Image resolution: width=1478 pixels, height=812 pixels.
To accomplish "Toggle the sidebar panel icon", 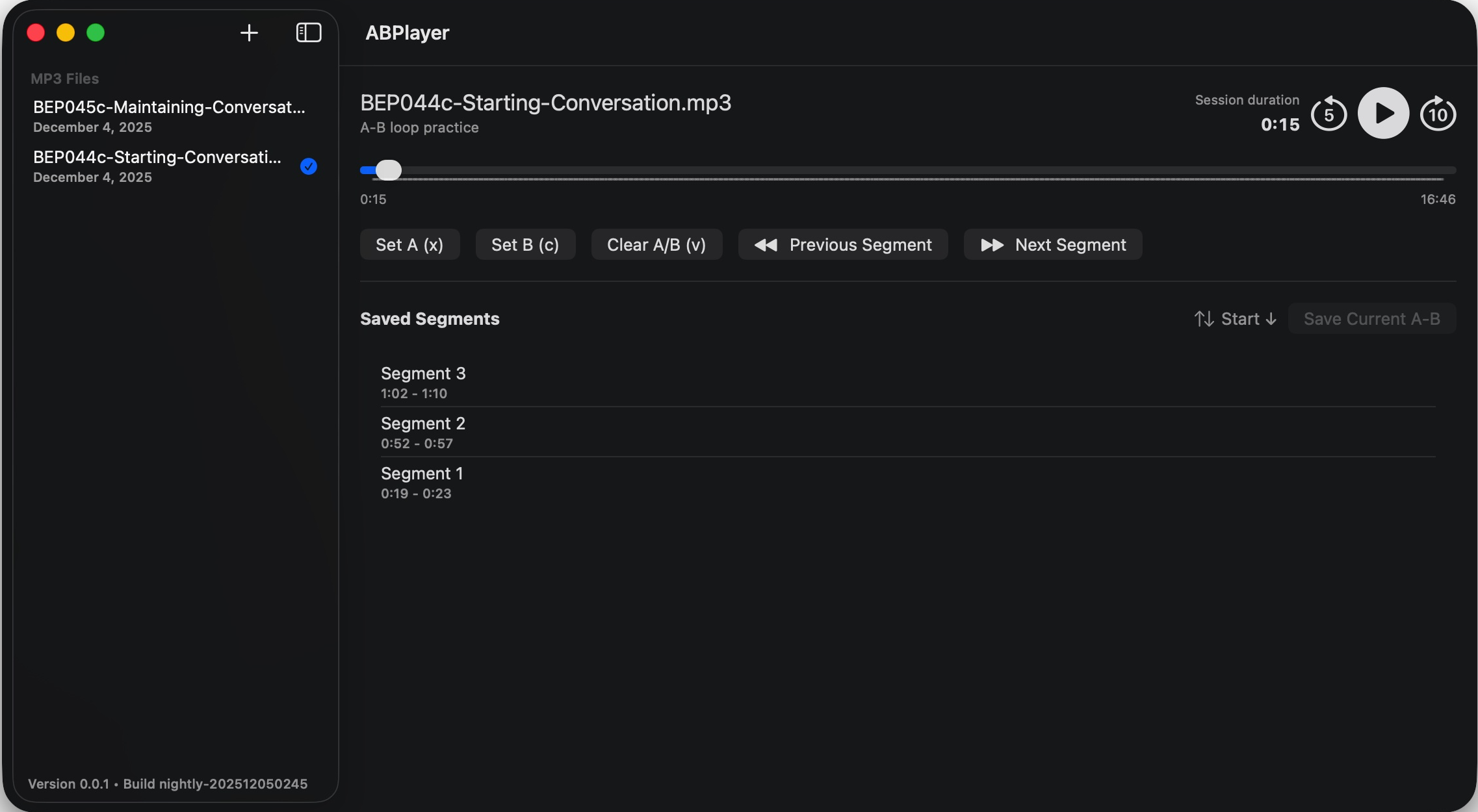I will pos(307,32).
